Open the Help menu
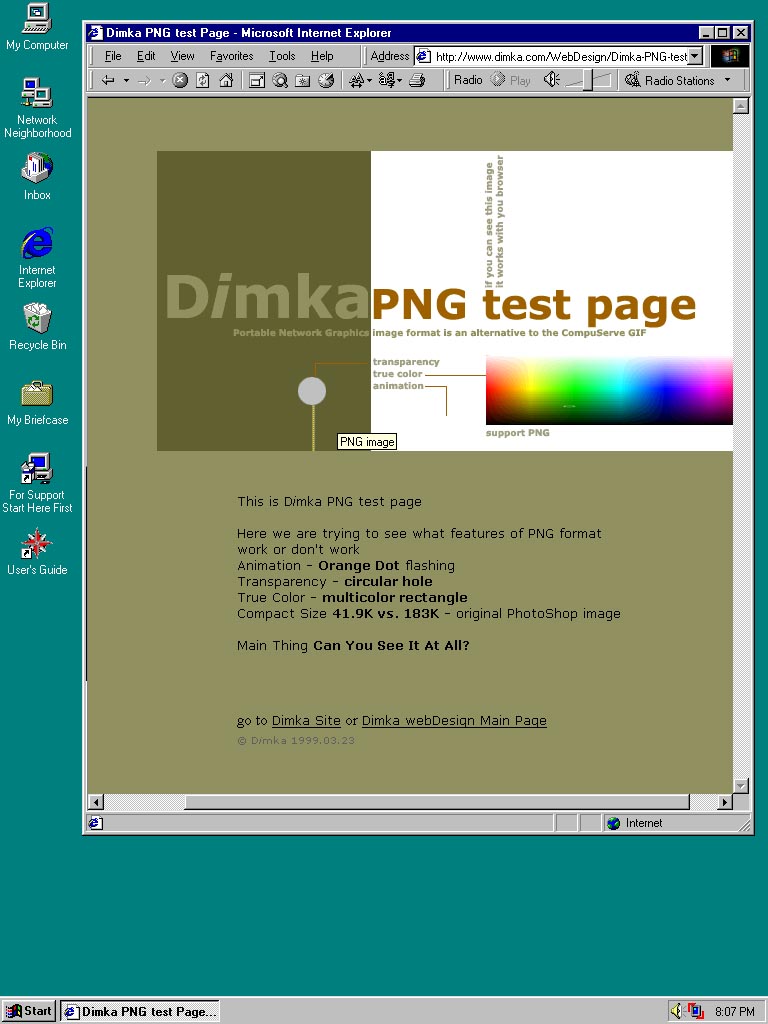Image resolution: width=768 pixels, height=1024 pixels. [322, 56]
